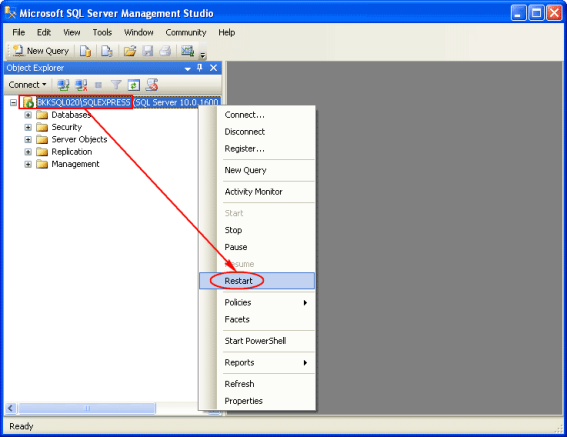This screenshot has height=437, width=567.
Task: Choose Disconnect in the context menu
Action: (257, 132)
